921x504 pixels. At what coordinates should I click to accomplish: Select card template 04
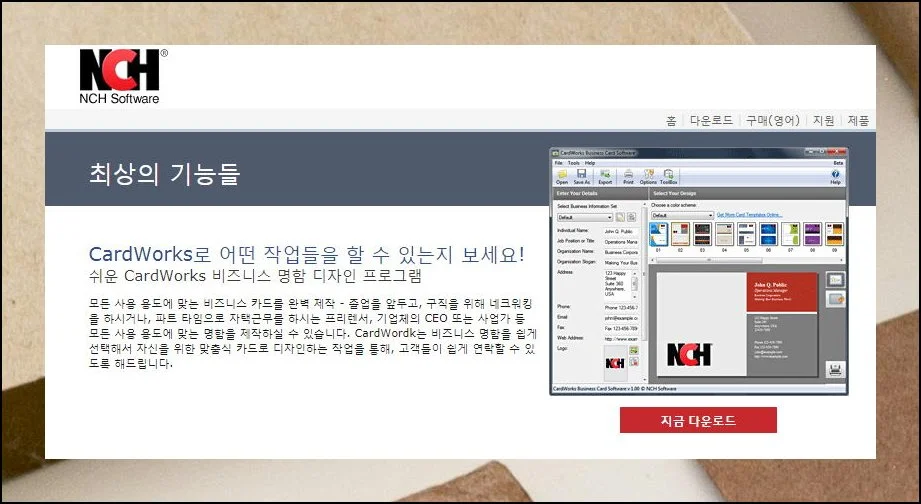coord(724,234)
